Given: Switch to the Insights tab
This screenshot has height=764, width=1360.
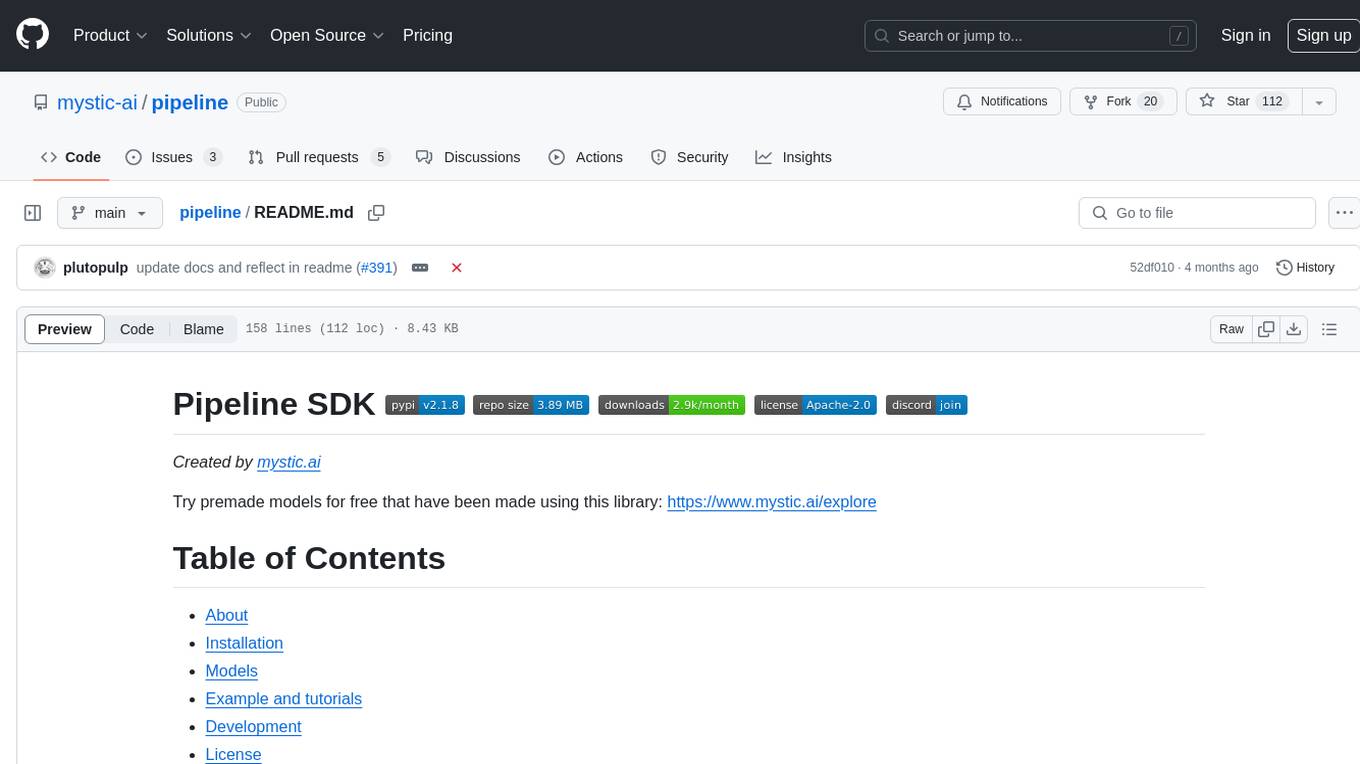Looking at the screenshot, I should (x=794, y=157).
